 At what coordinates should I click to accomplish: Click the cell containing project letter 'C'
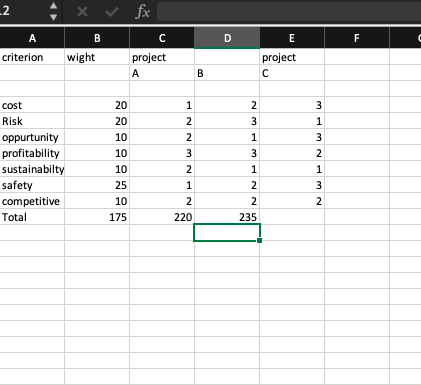tap(292, 73)
